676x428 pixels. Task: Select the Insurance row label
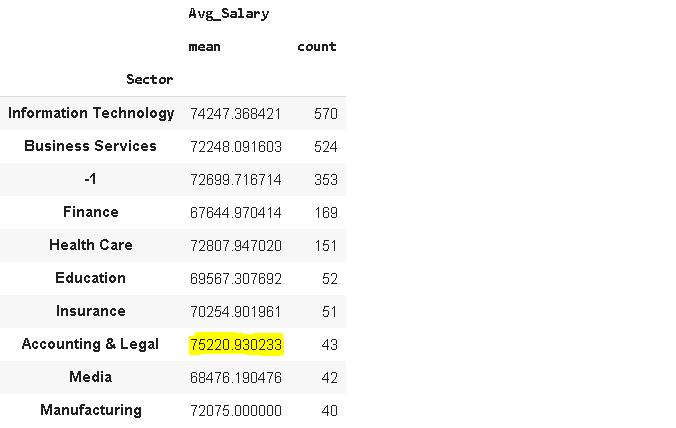click(x=91, y=311)
